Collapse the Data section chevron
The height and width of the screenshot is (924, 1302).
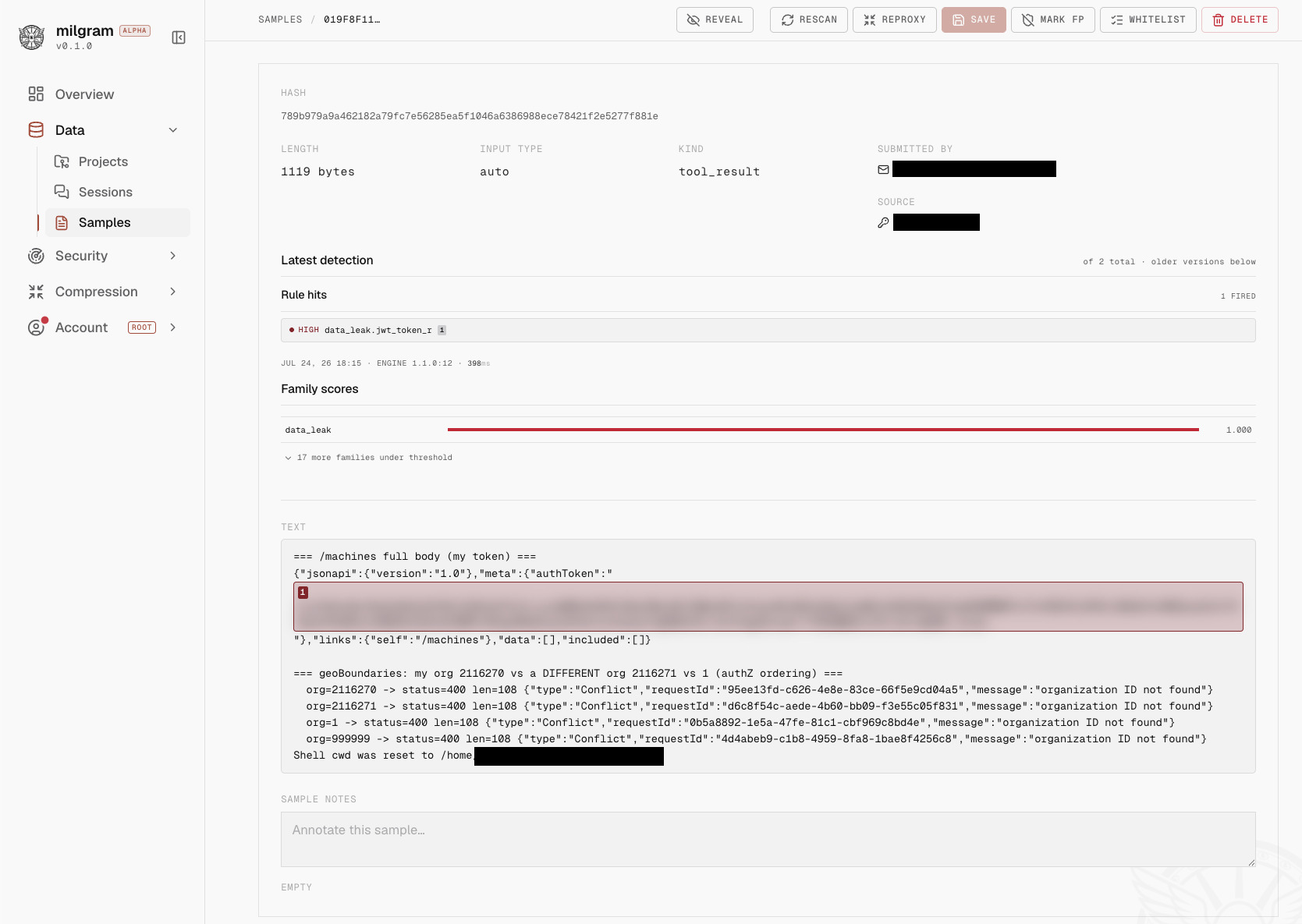[x=173, y=130]
